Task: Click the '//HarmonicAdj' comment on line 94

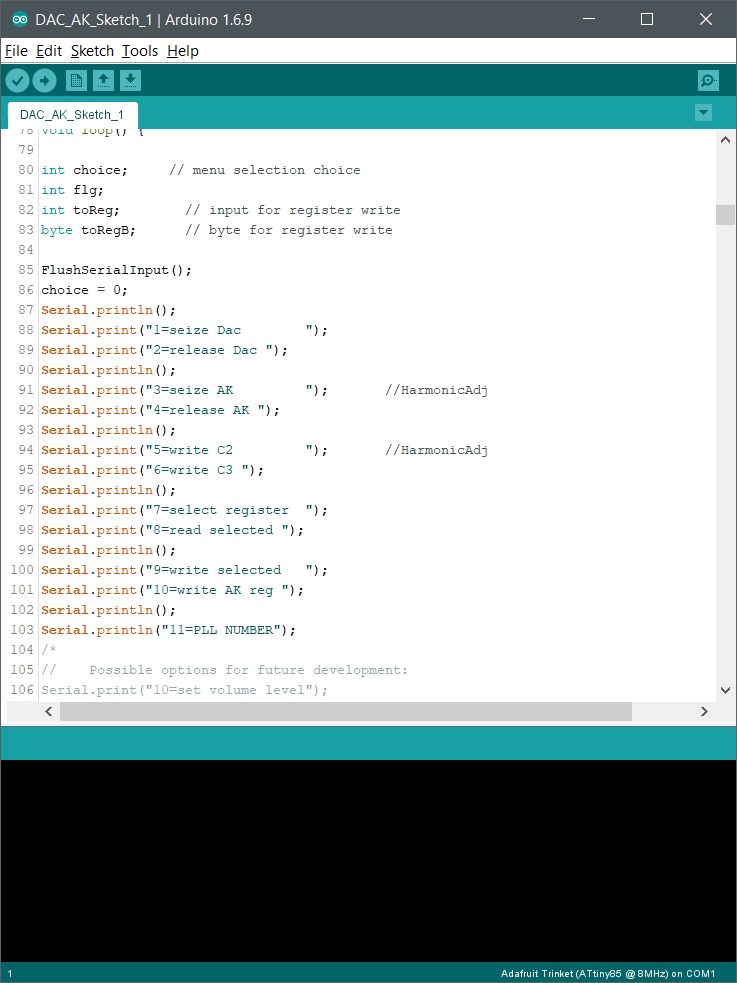Action: pyautogui.click(x=437, y=451)
